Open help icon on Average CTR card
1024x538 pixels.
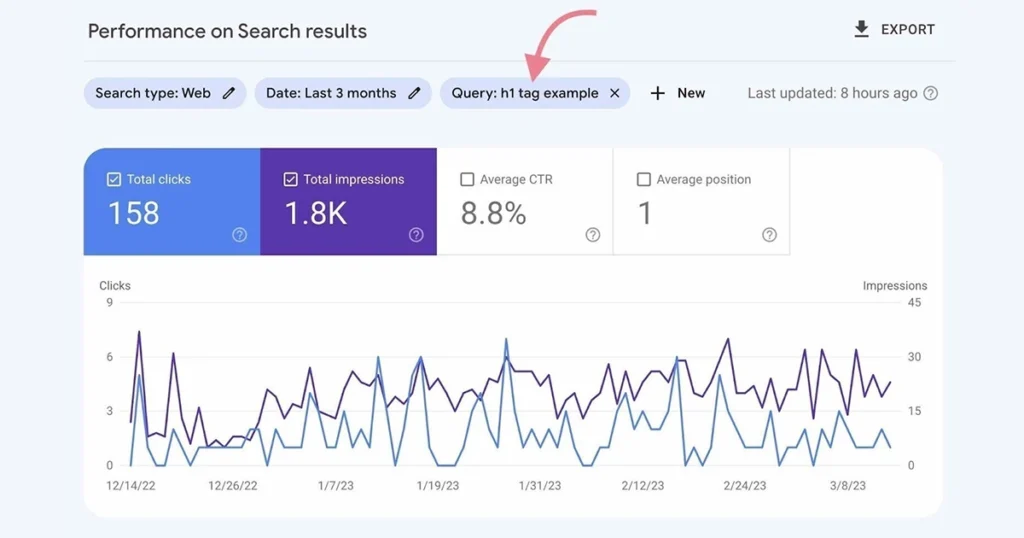592,234
